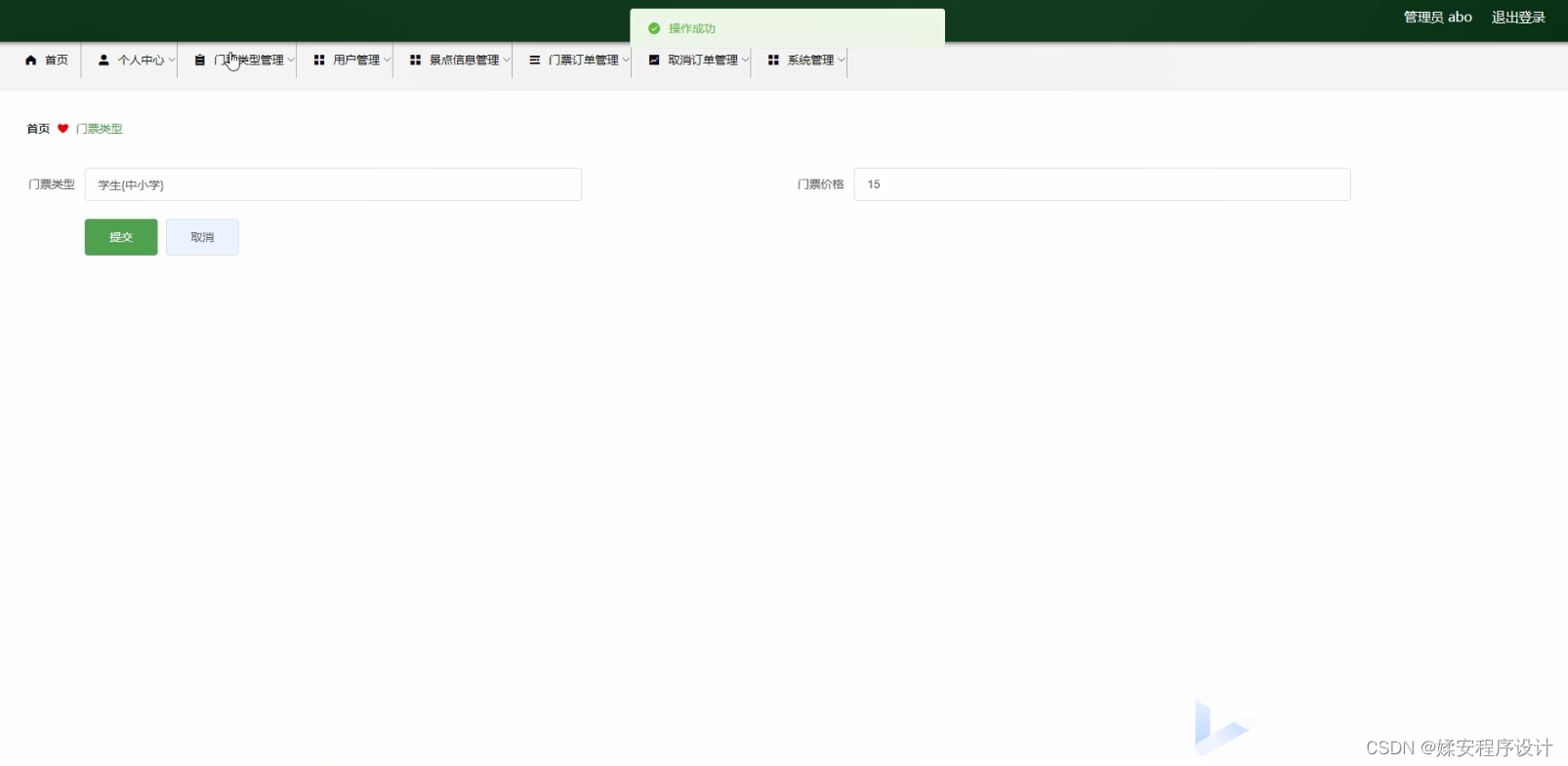
Task: Expand the 景点信息管理 dropdown arrow
Action: [506, 60]
